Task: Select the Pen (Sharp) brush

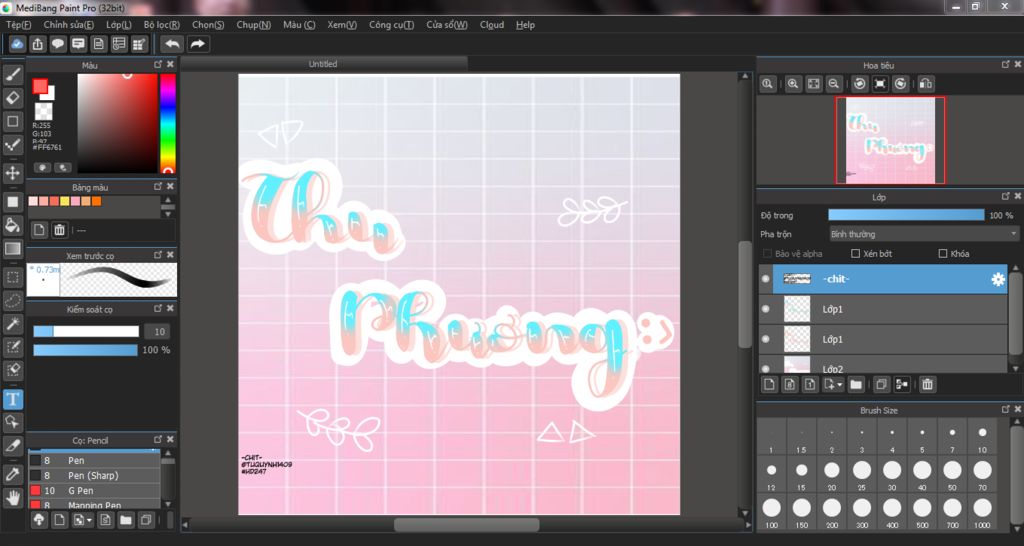Action: pos(94,475)
